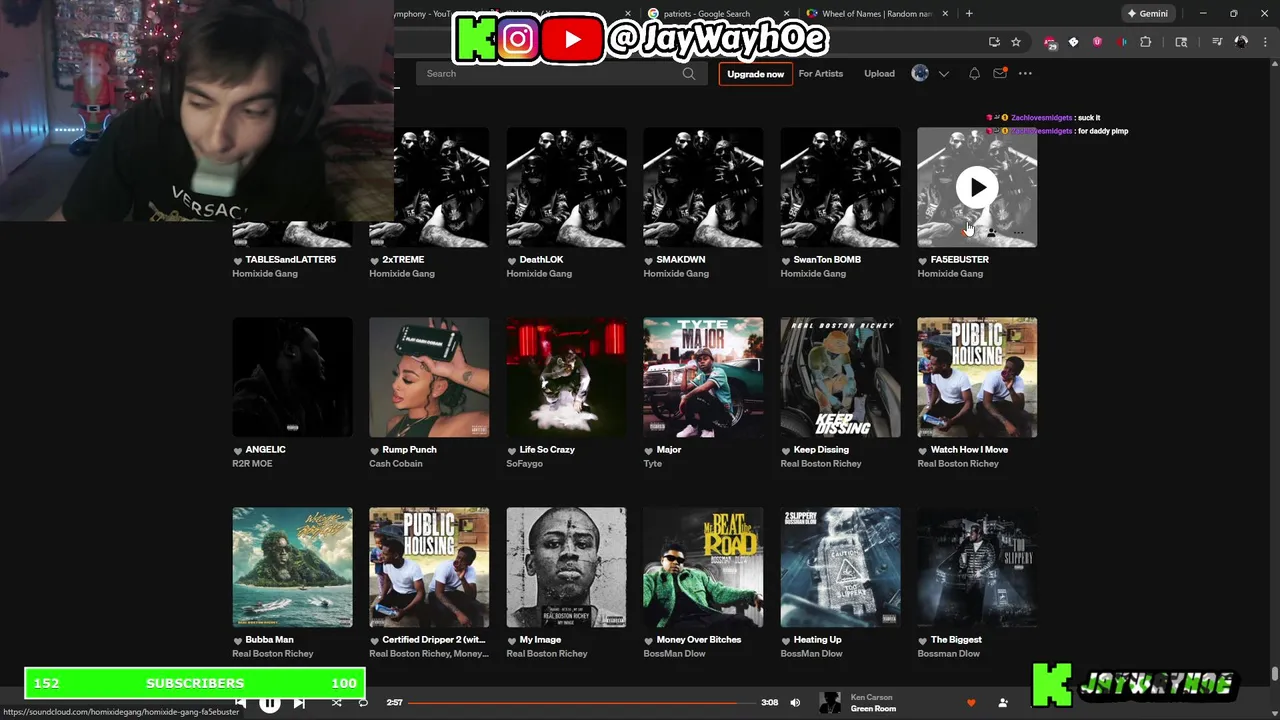Toggle shuffle in the player

pos(336,703)
